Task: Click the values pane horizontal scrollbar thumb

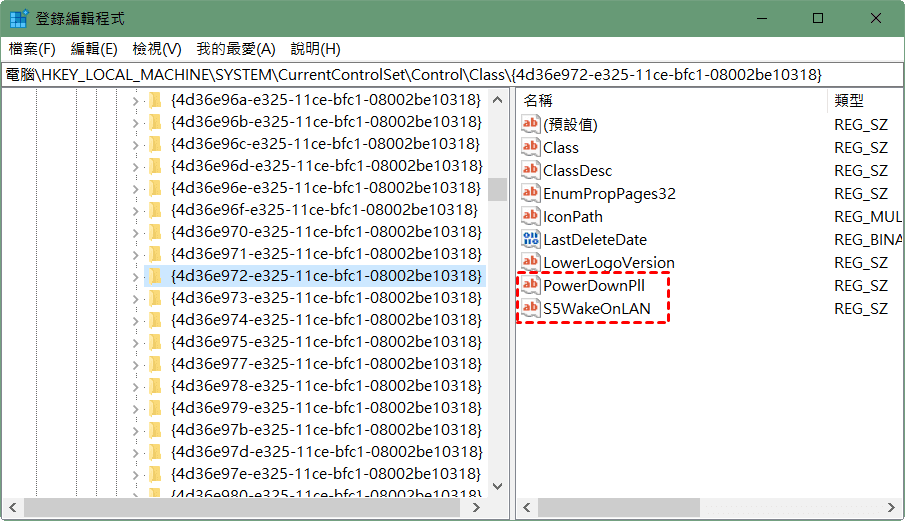Action: [x=619, y=508]
